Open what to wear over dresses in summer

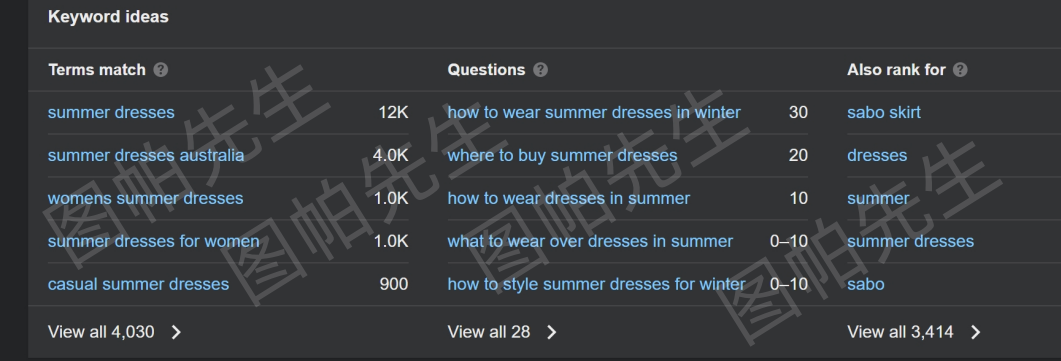[x=590, y=241]
